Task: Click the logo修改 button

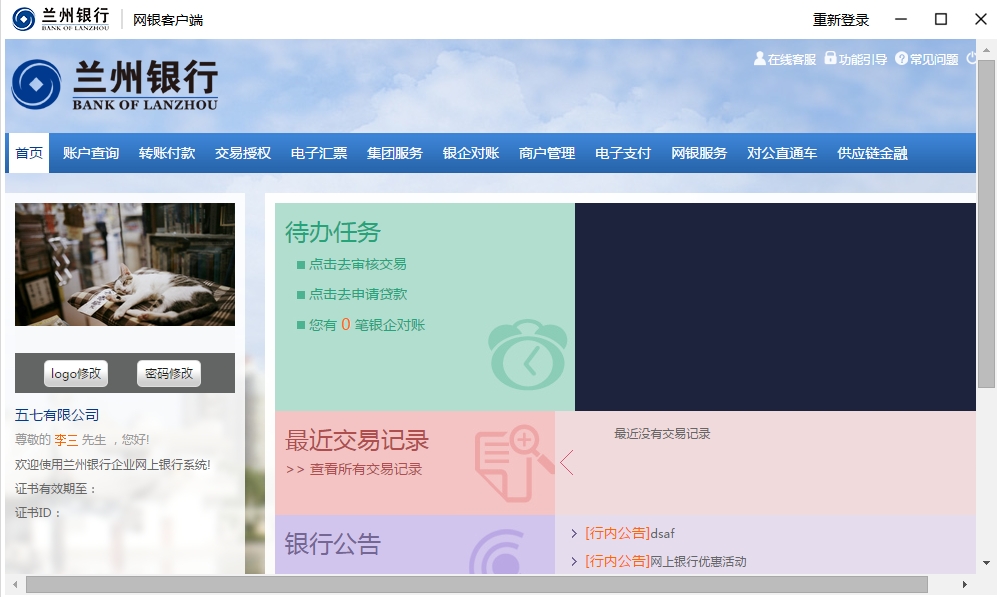Action: [x=76, y=374]
